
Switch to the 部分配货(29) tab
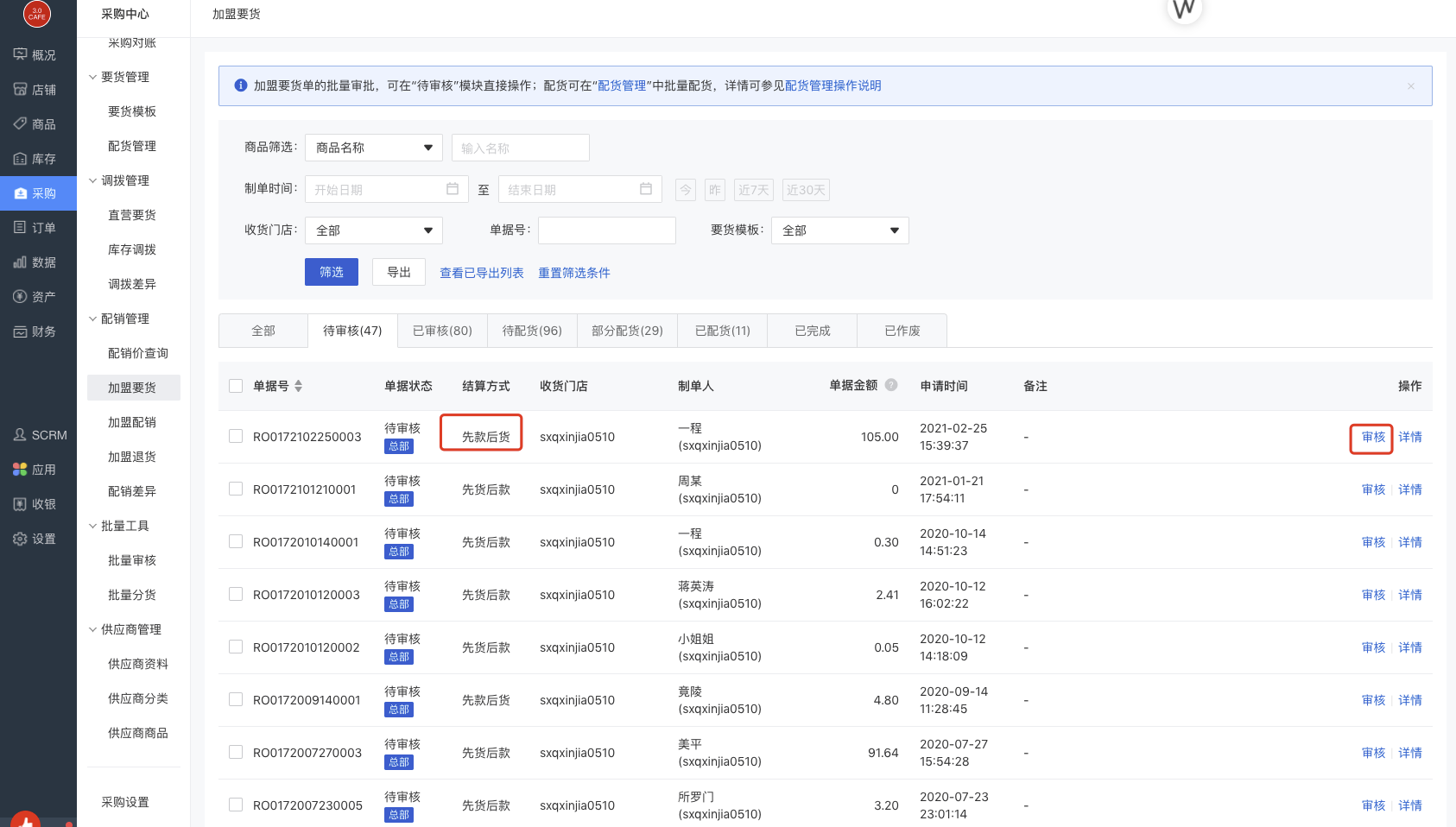tap(627, 331)
